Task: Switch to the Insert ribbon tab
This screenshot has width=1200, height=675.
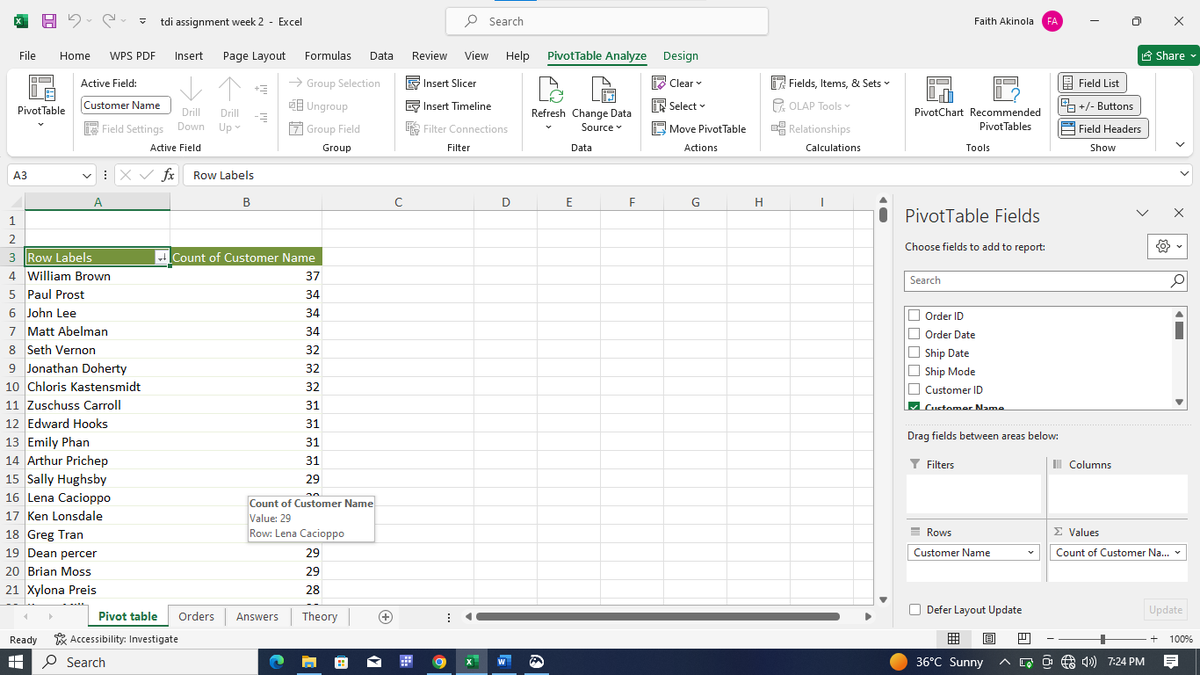Action: click(189, 56)
